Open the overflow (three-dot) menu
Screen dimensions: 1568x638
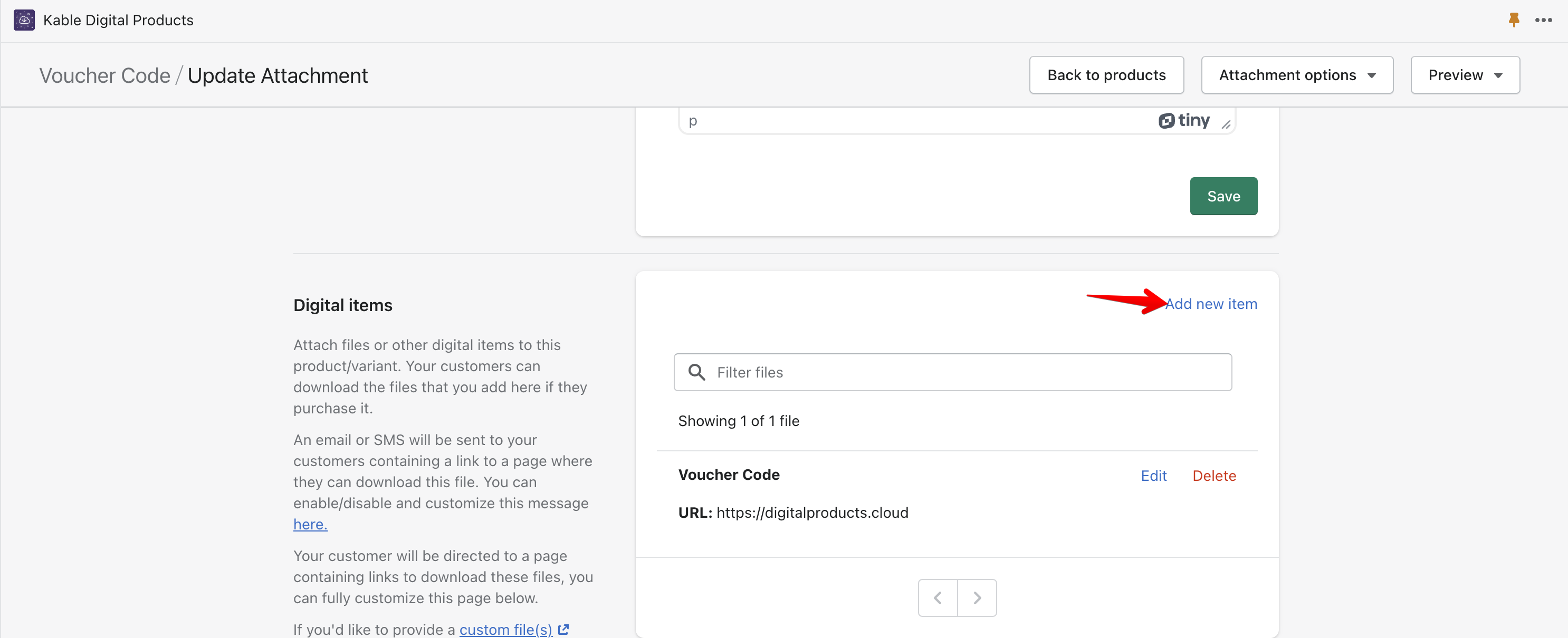(1544, 20)
